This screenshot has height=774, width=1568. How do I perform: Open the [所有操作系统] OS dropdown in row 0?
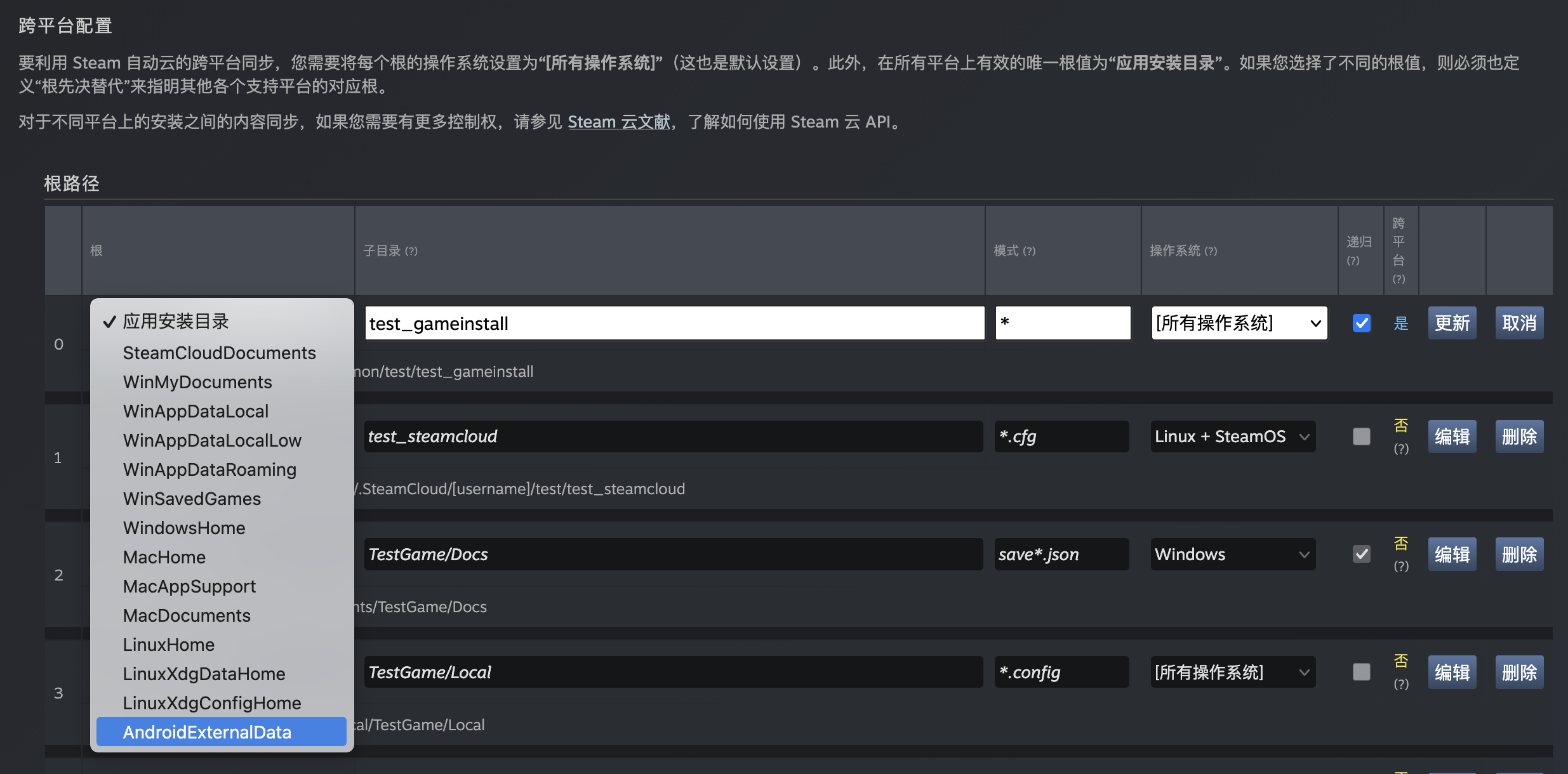coord(1239,323)
